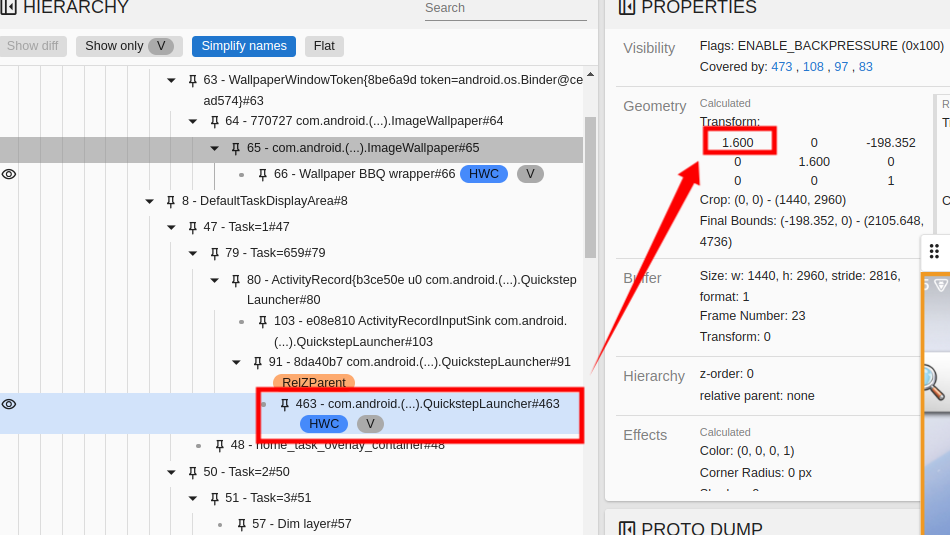Click the hierarchy vertical scrollbar thumb
Viewport: 950px width, 535px height.
point(590,188)
